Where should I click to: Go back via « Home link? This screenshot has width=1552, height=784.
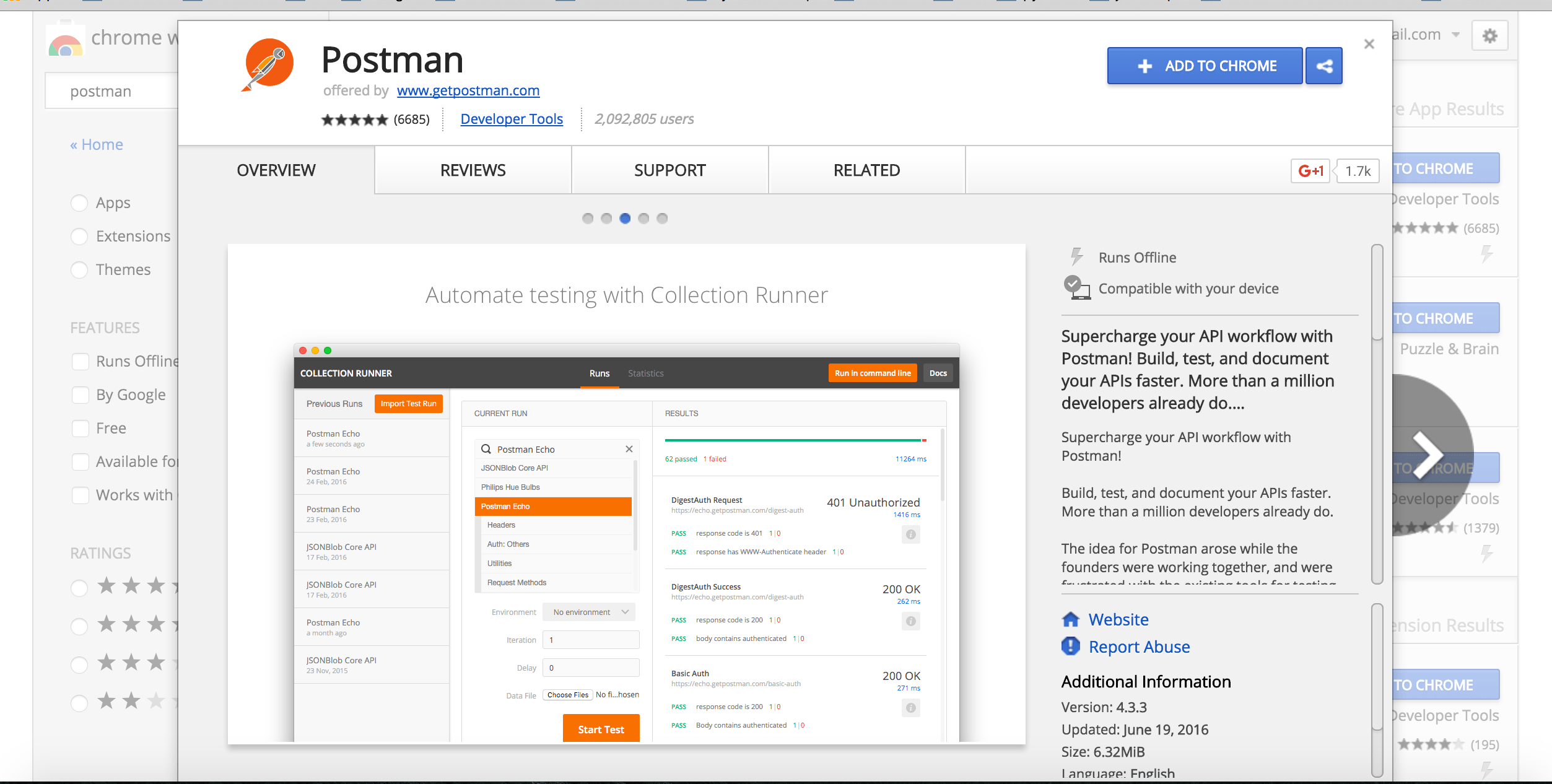pos(97,145)
